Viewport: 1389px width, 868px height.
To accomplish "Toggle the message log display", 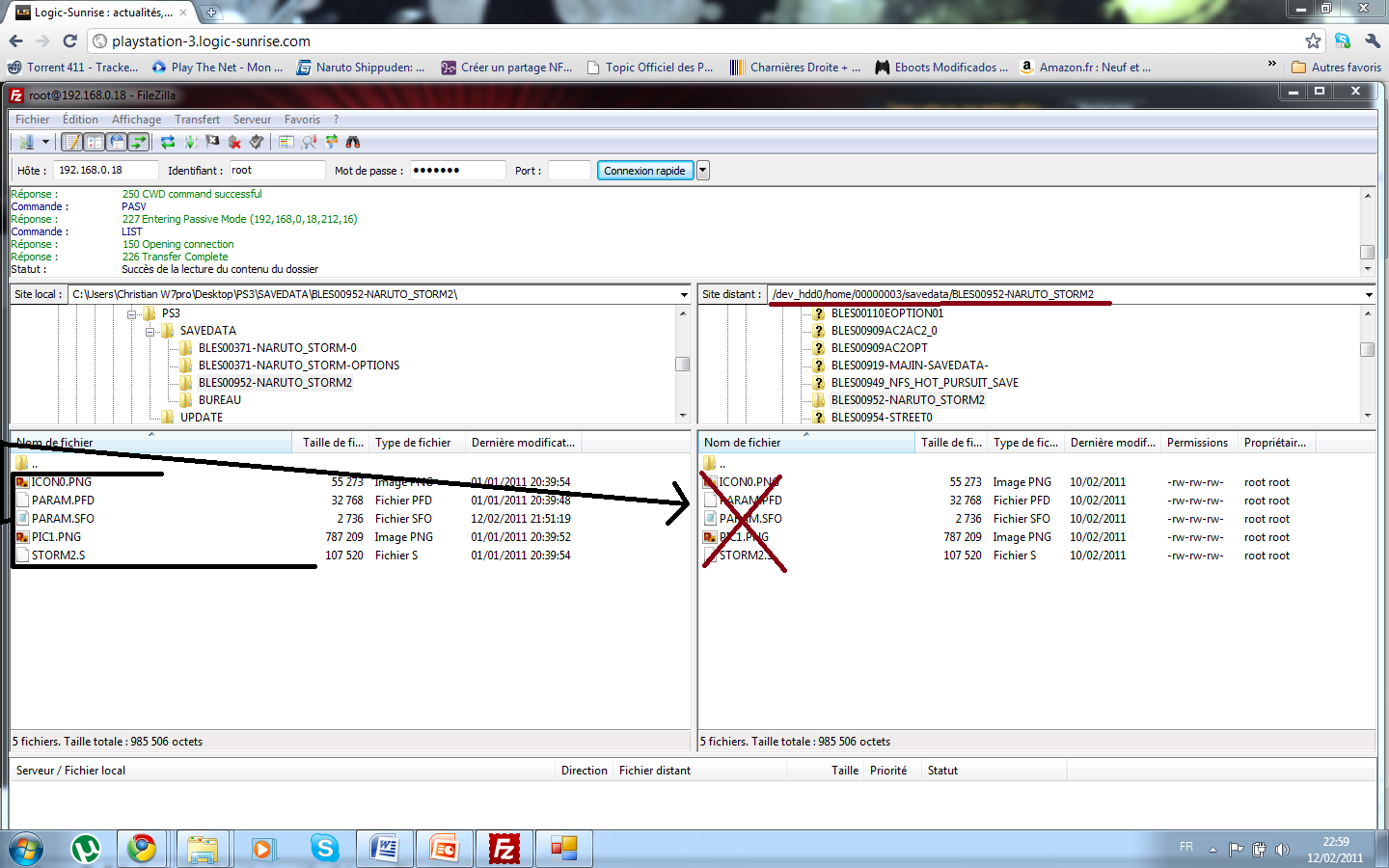I will (72, 142).
